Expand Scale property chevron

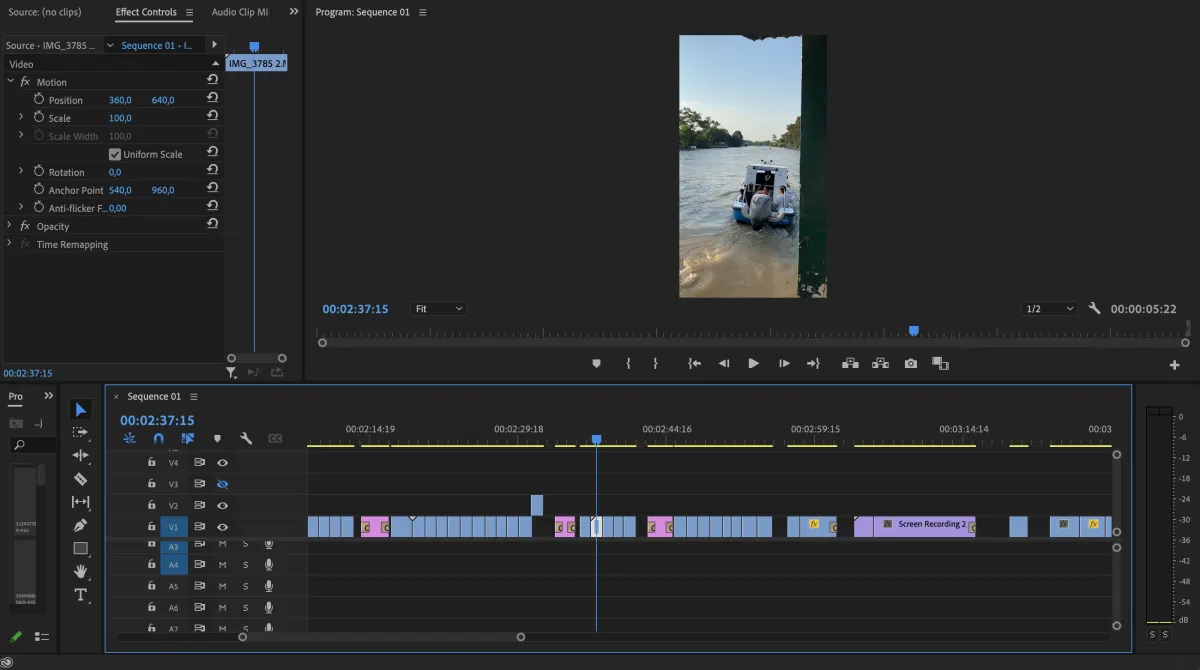[21, 117]
